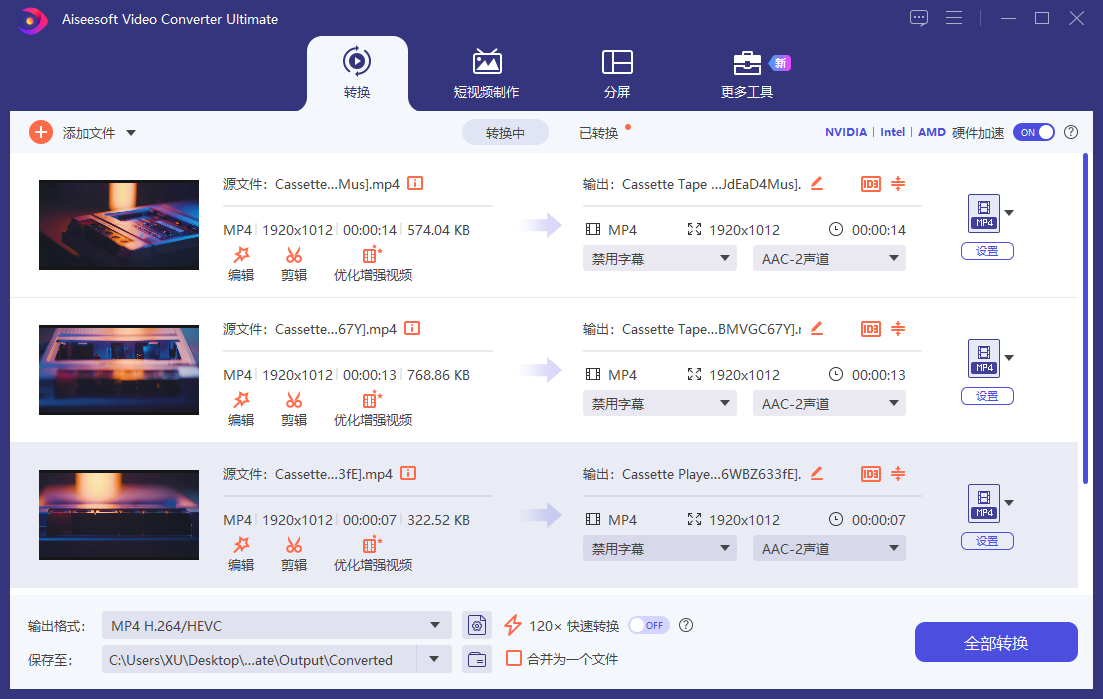Check the 合并为一个文件 checkbox
Screen dimensions: 1103x699
click(514, 658)
